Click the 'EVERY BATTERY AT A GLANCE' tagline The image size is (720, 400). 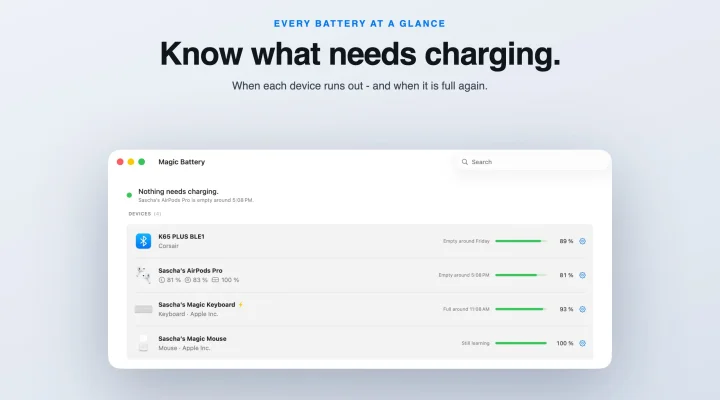pyautogui.click(x=360, y=23)
